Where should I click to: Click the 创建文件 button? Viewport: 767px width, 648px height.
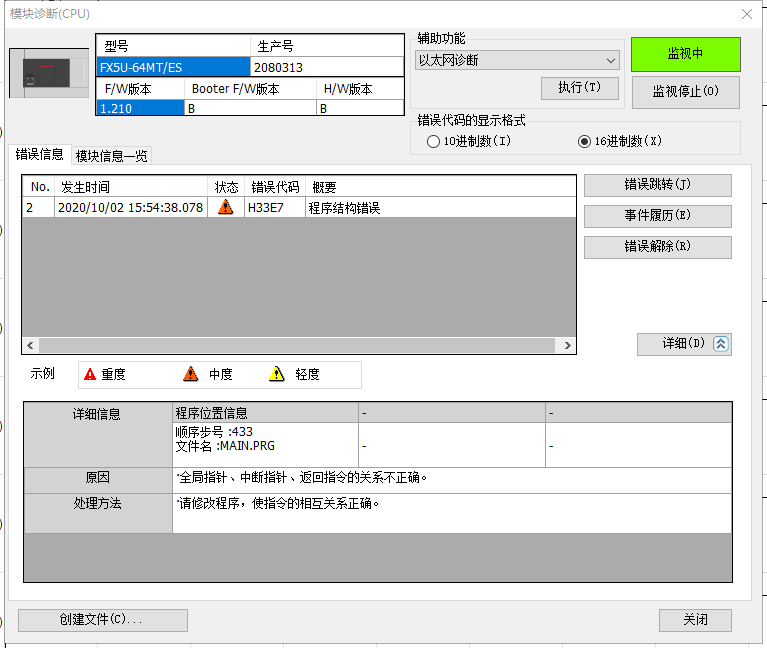click(102, 620)
